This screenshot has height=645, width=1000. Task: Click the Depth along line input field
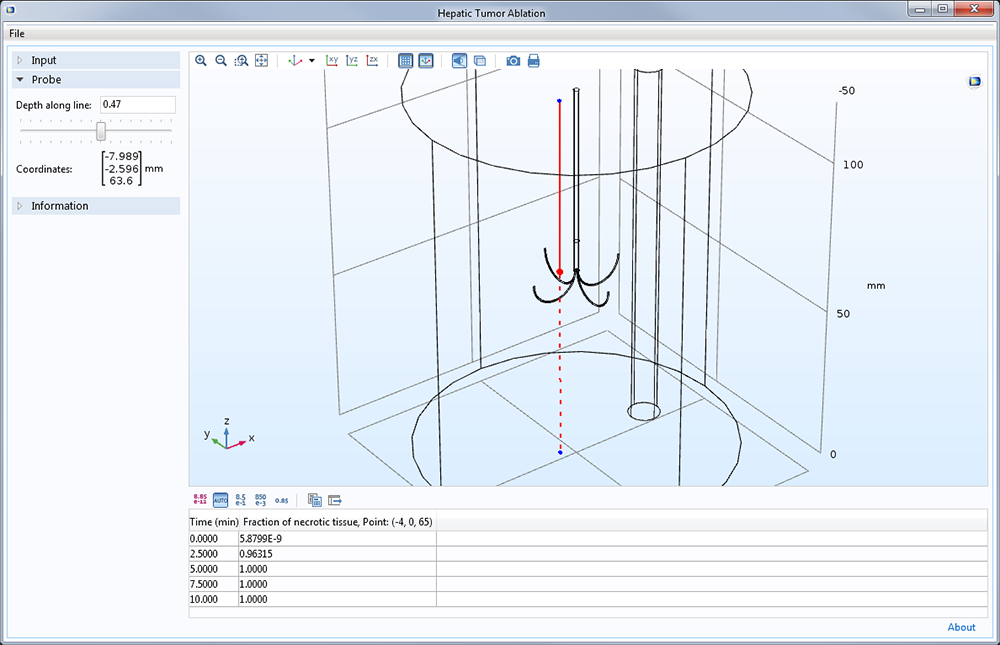point(137,105)
